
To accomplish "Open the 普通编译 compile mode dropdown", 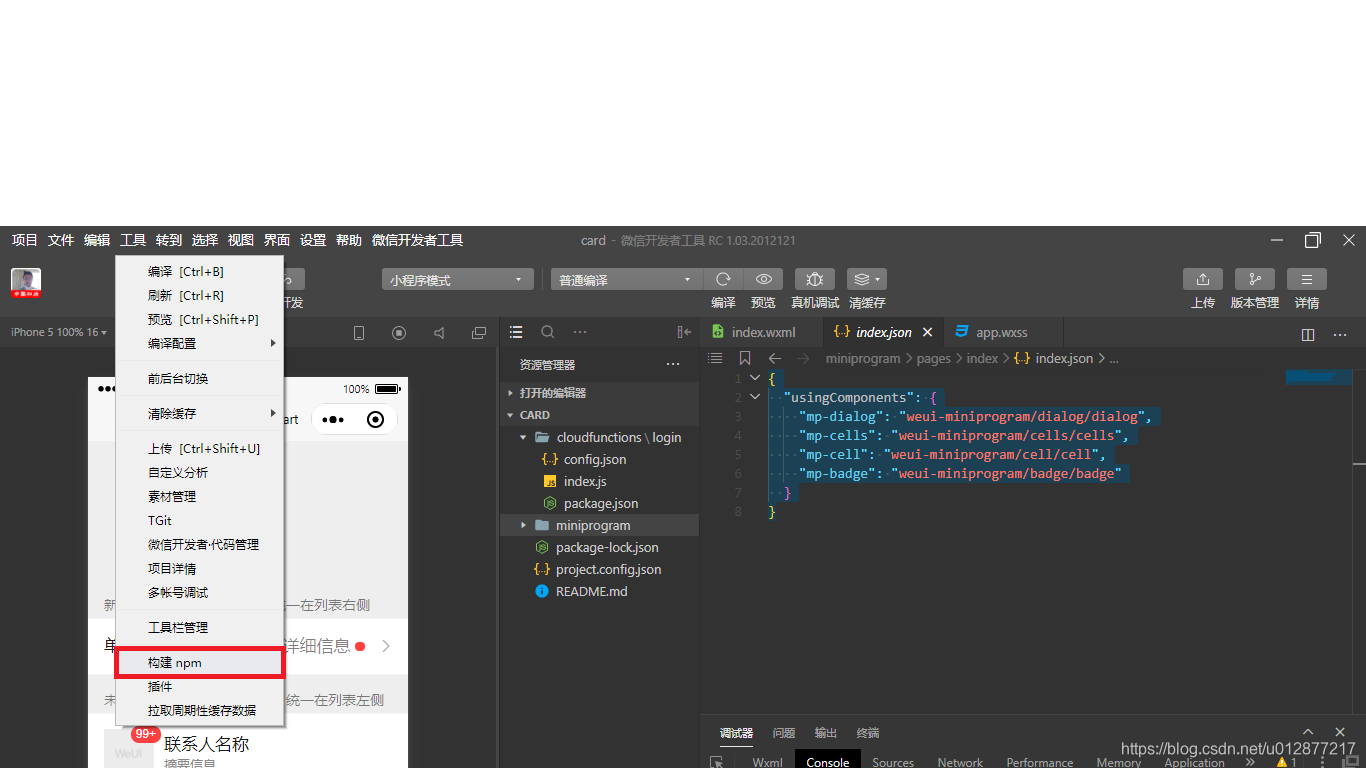I will [x=626, y=280].
